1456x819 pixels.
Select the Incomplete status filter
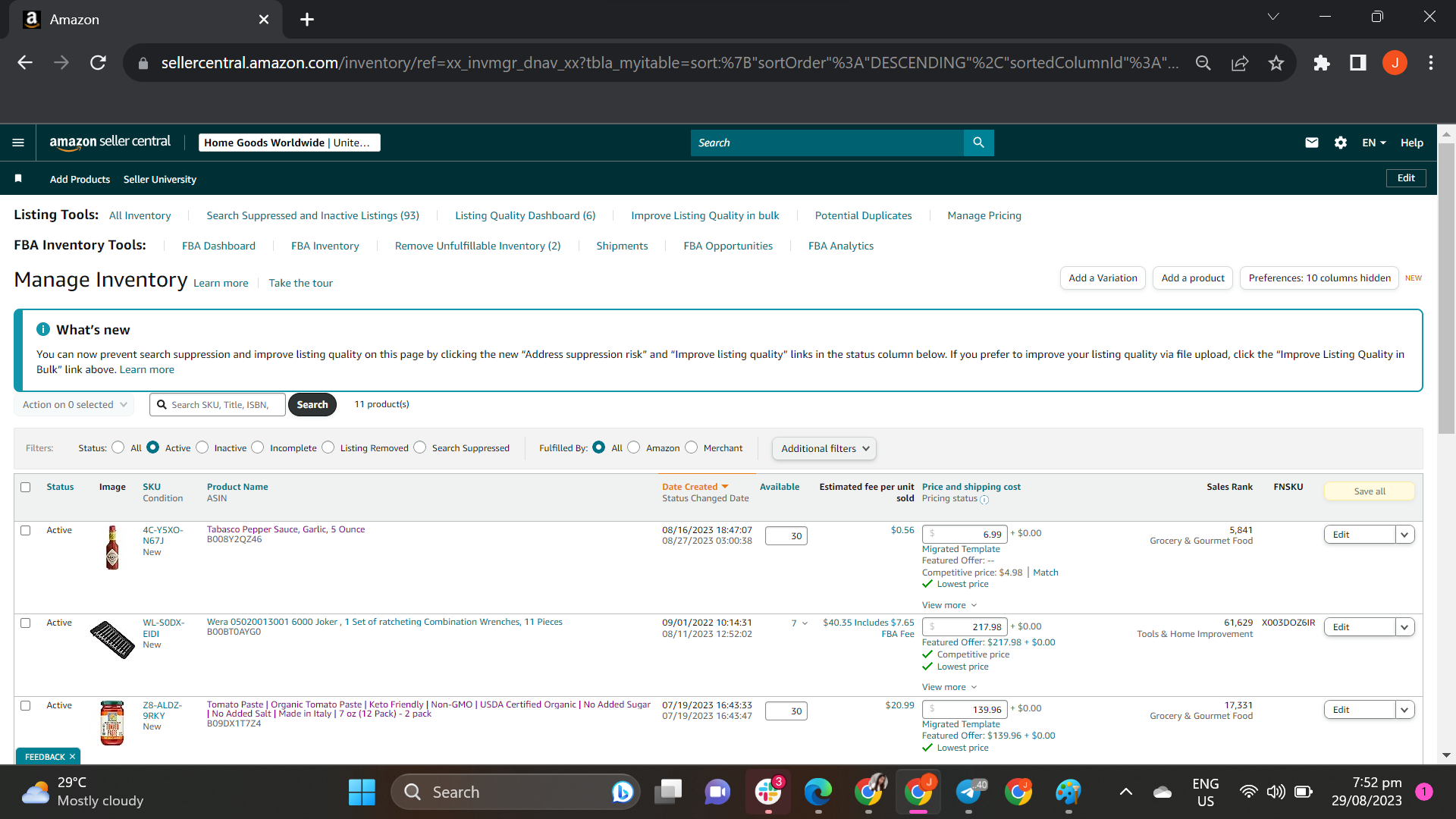tap(258, 447)
